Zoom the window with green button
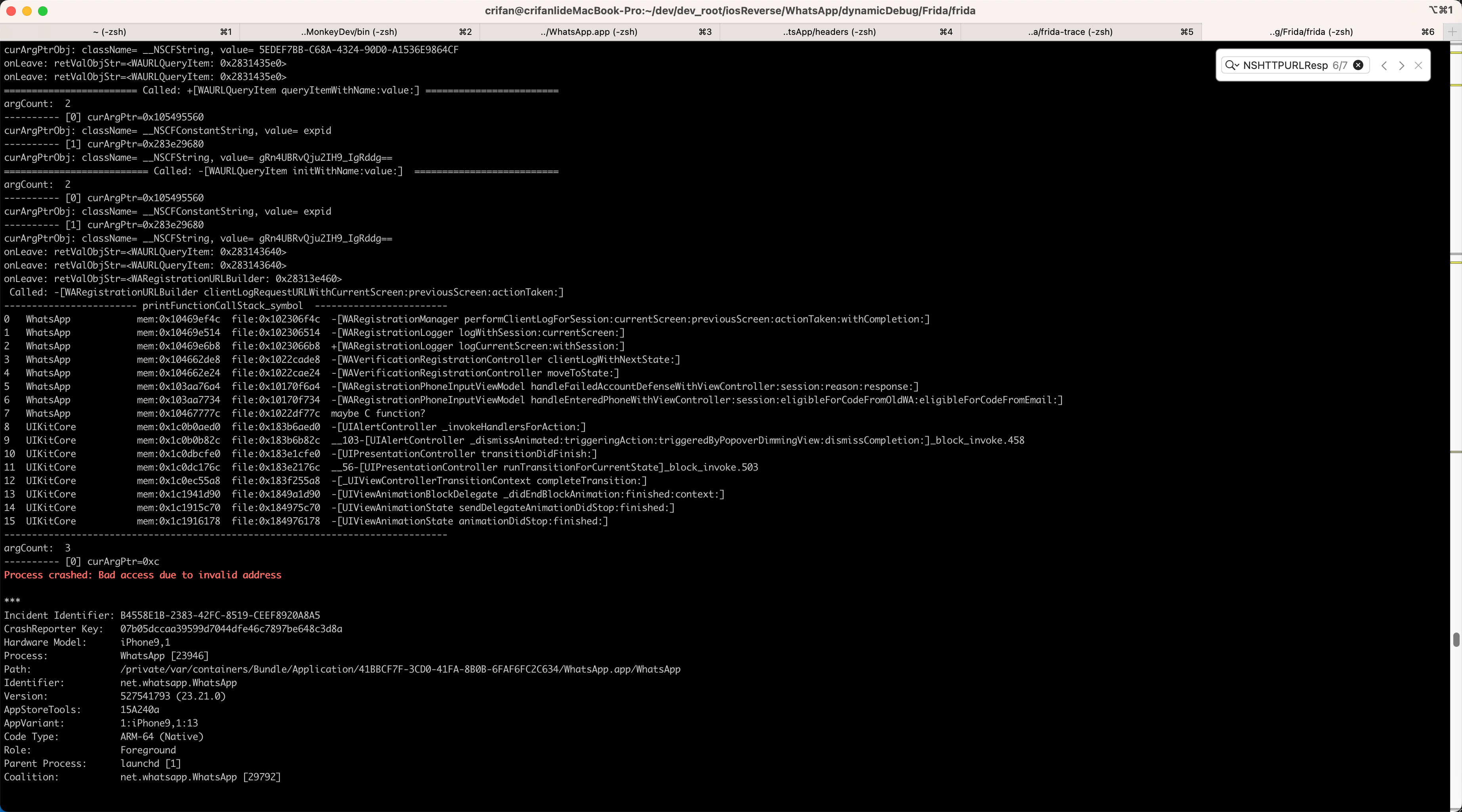Image resolution: width=1462 pixels, height=812 pixels. (x=42, y=11)
